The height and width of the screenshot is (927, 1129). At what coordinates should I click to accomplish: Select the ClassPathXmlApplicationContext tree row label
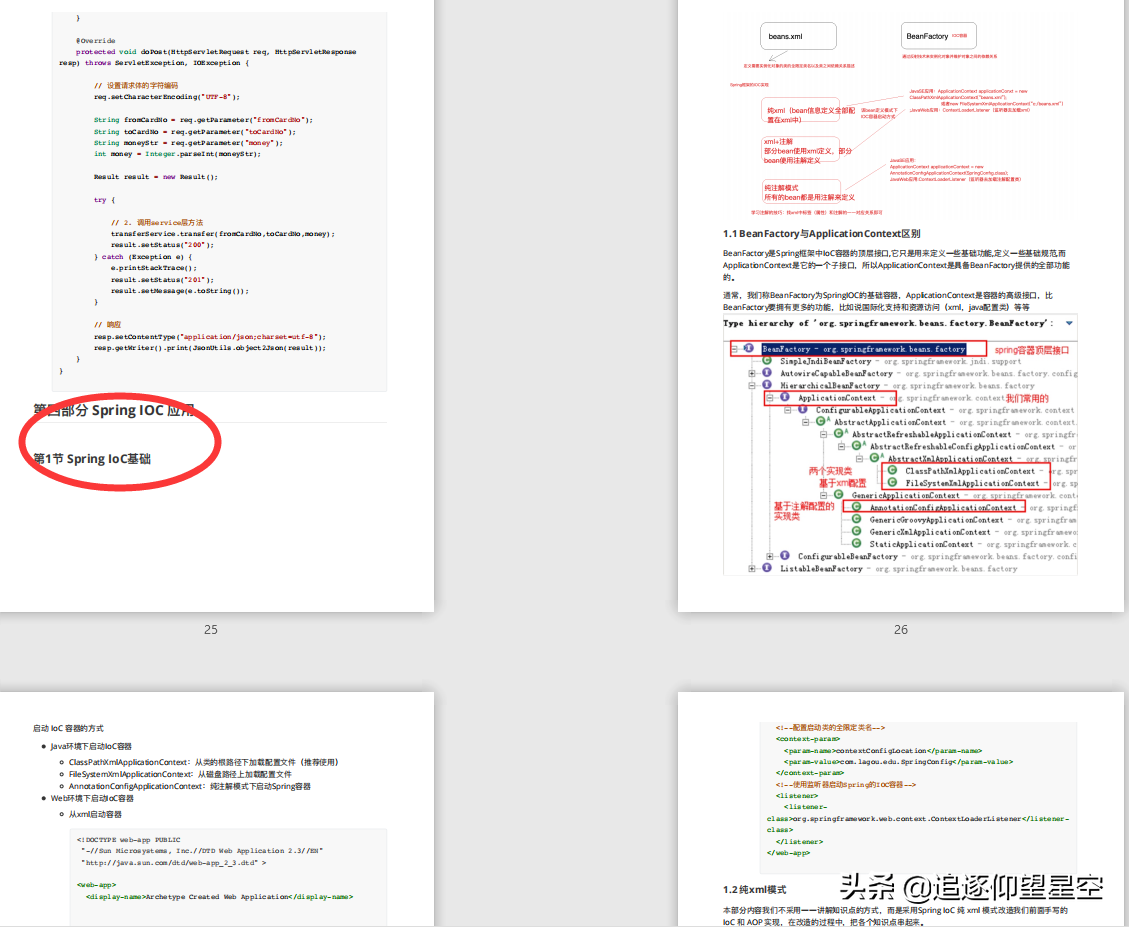(x=970, y=470)
